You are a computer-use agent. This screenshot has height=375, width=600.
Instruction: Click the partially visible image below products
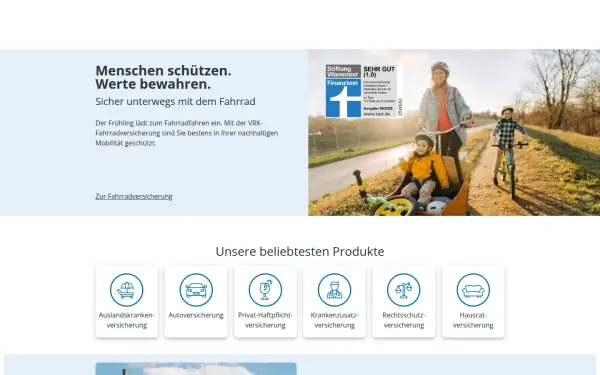click(196, 369)
